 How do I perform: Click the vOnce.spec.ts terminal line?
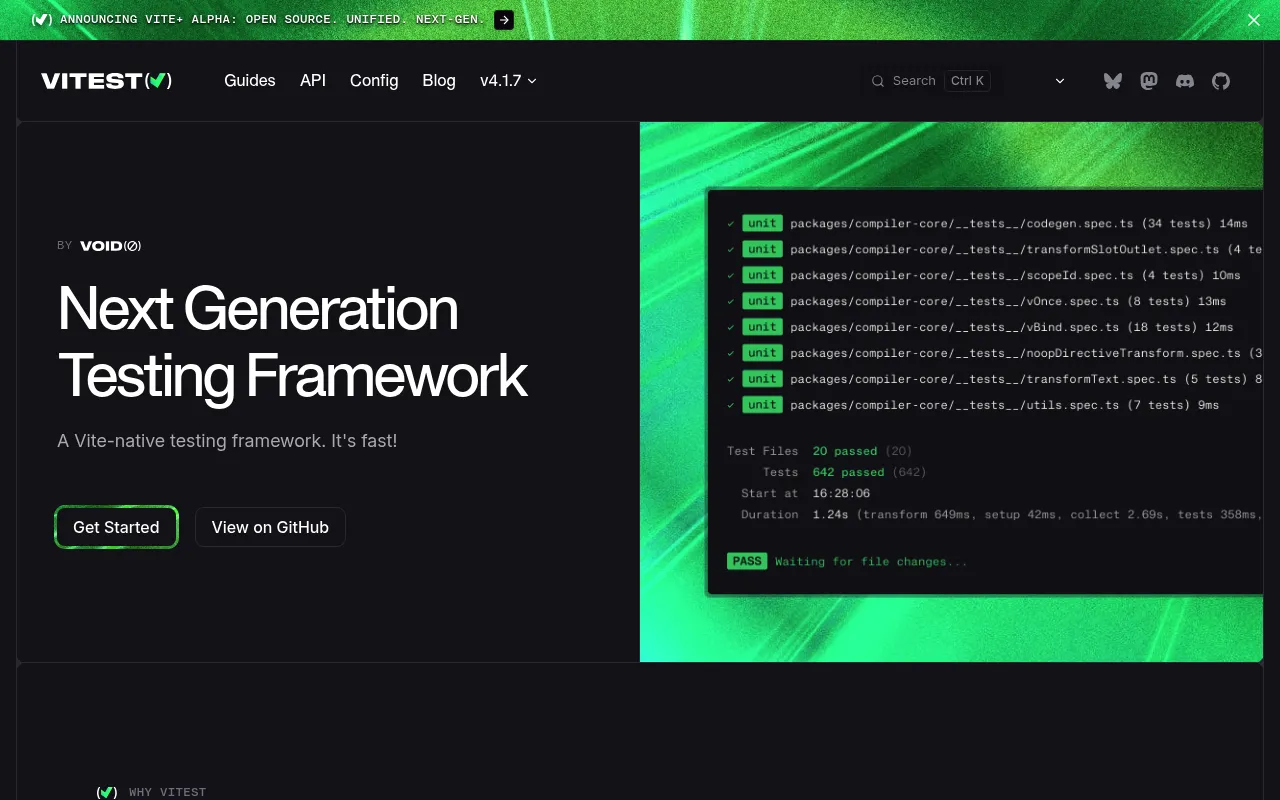[x=976, y=301]
